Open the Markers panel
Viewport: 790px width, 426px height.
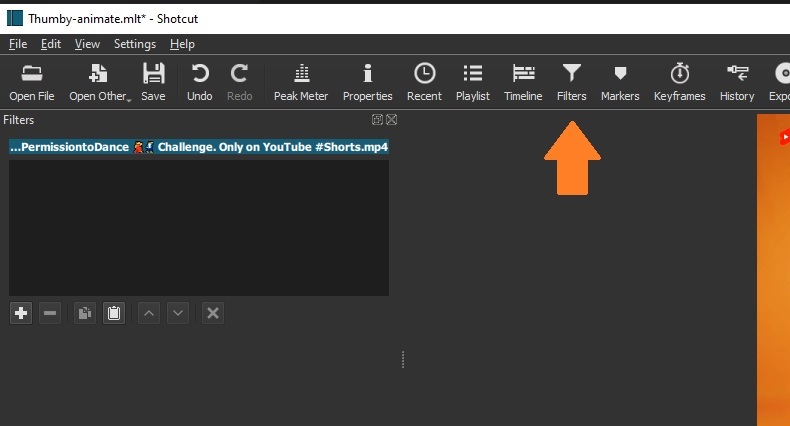(620, 82)
